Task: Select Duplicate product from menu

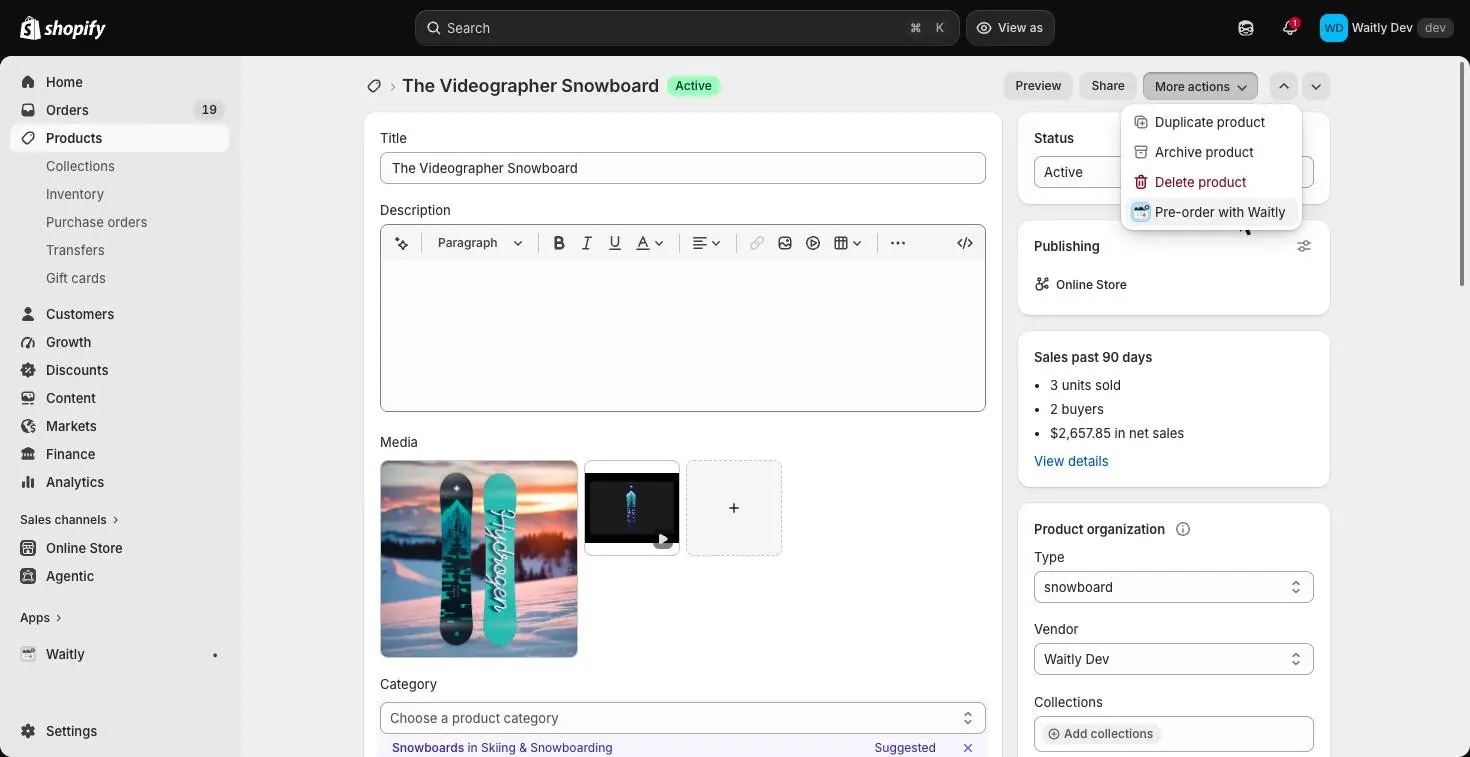Action: pyautogui.click(x=1211, y=122)
